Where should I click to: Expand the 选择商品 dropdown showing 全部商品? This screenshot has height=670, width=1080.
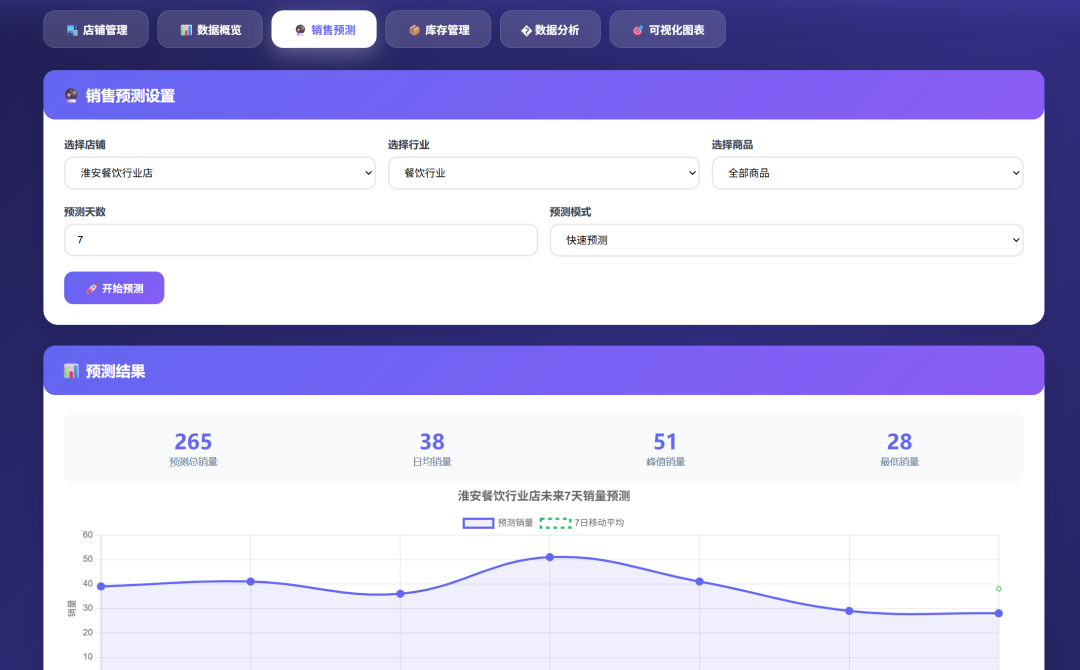867,173
